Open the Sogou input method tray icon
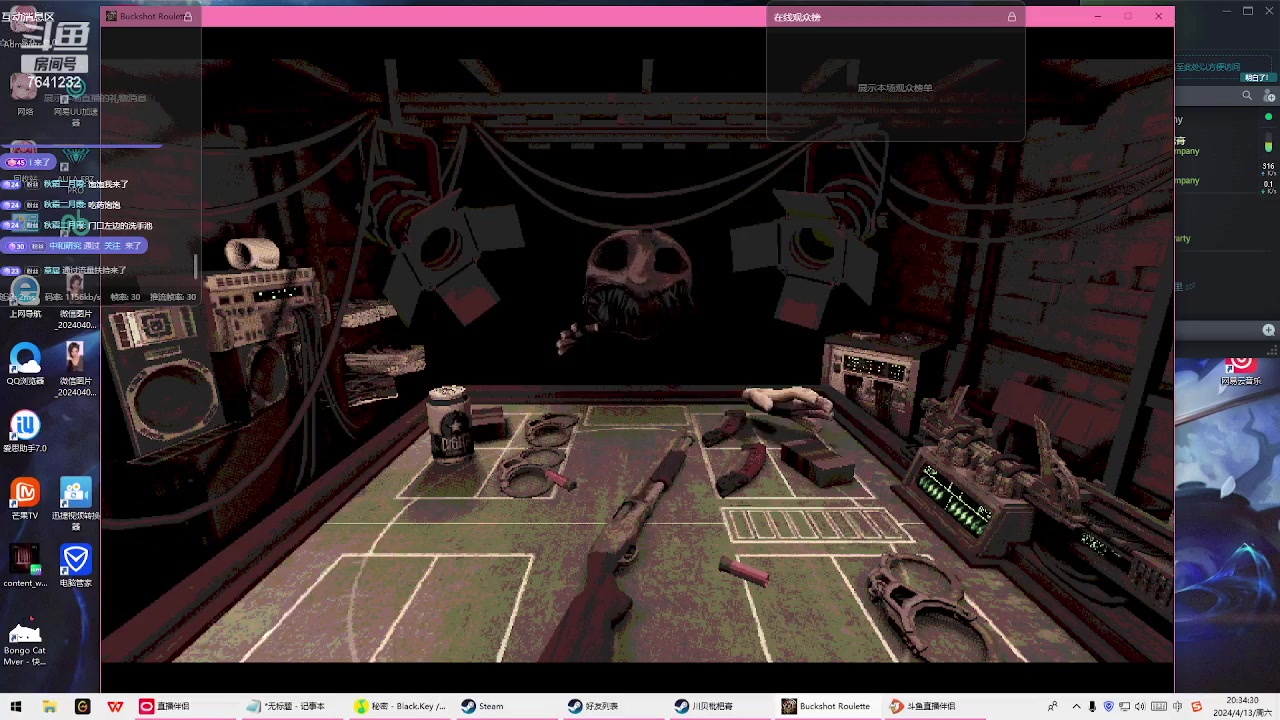The width and height of the screenshot is (1280, 720). coord(1196,706)
